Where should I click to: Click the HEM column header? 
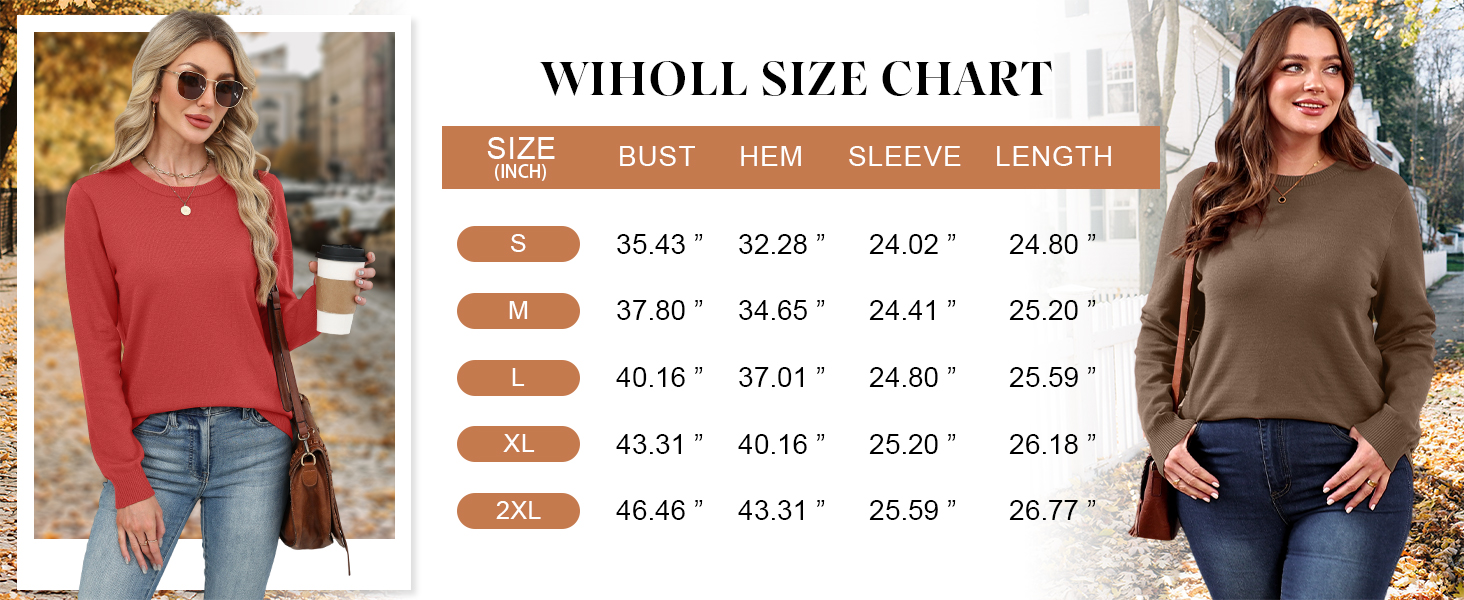pyautogui.click(x=771, y=157)
